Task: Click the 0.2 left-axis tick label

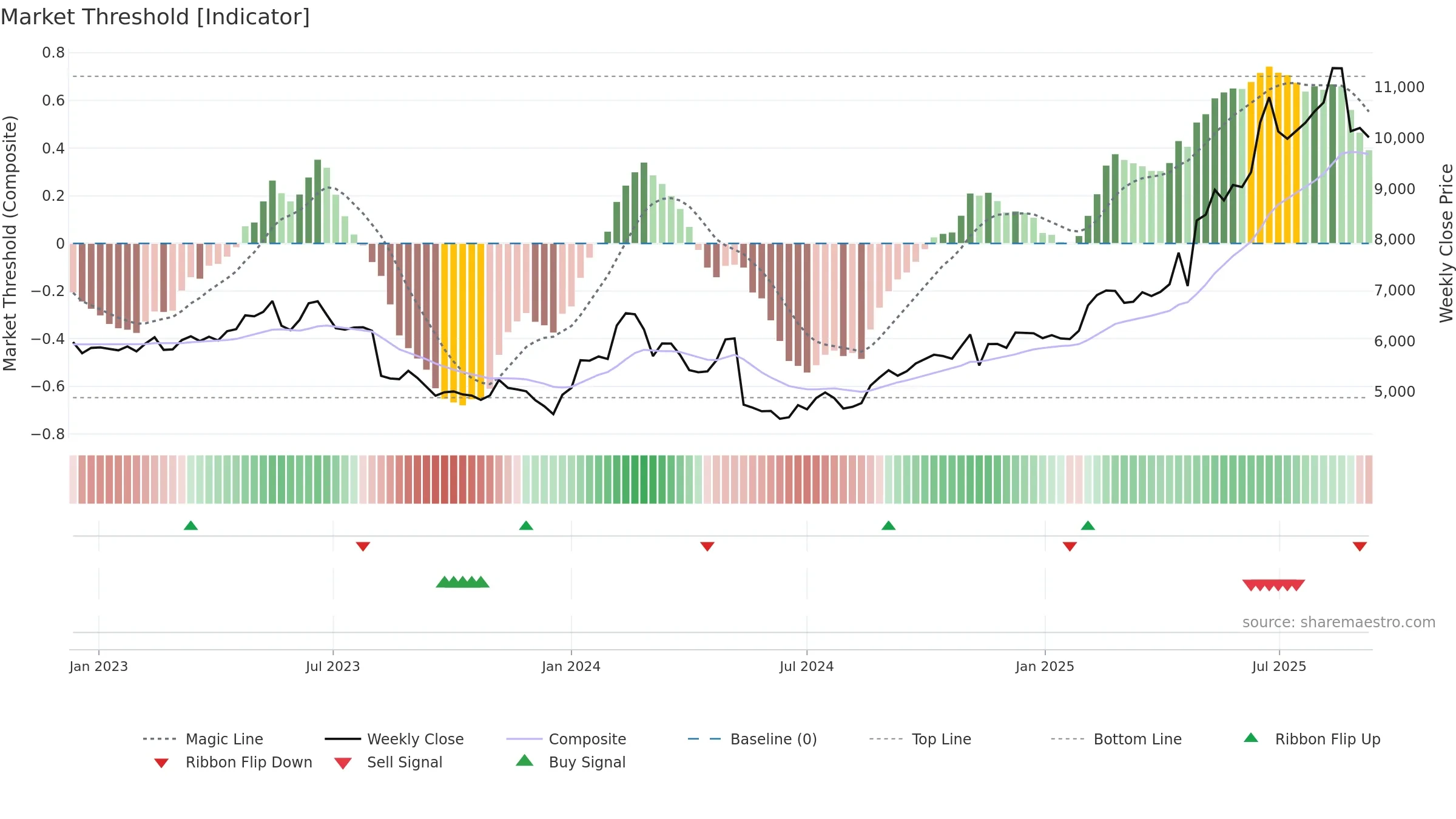Action: click(x=53, y=195)
